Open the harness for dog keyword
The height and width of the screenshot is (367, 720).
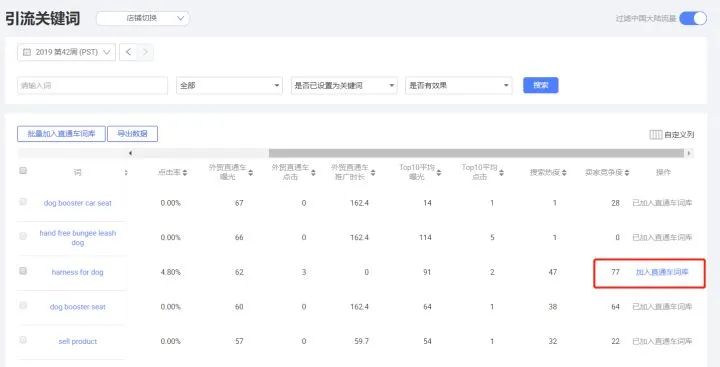tap(78, 272)
